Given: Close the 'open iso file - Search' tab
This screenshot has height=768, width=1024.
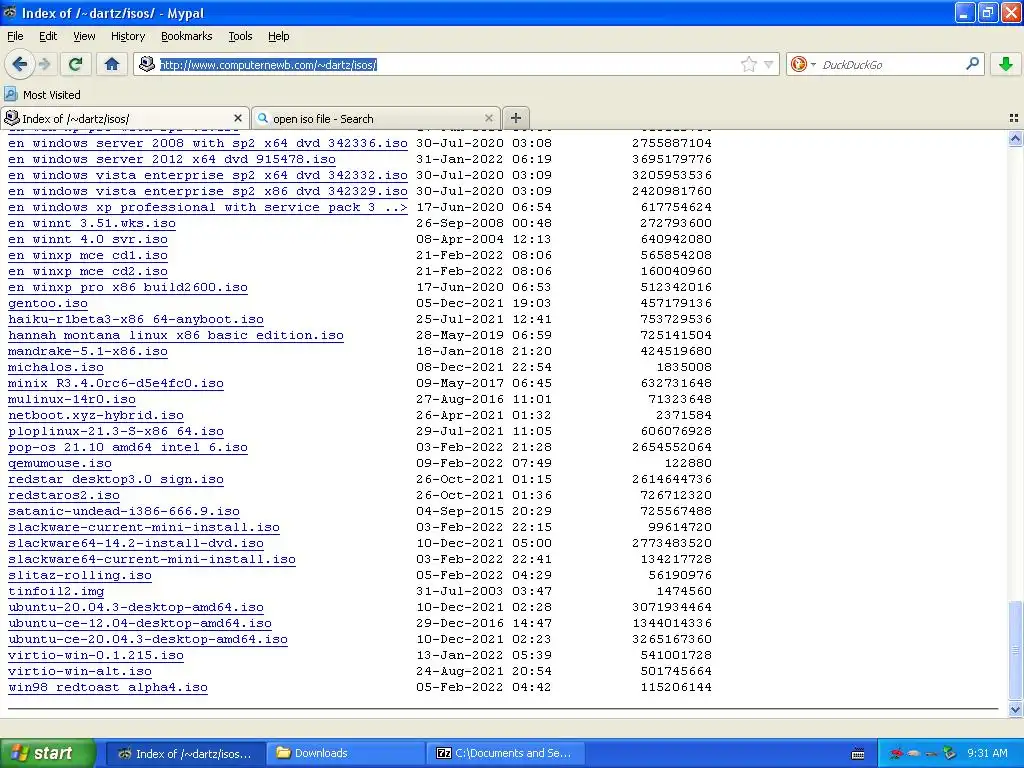Looking at the screenshot, I should (488, 118).
